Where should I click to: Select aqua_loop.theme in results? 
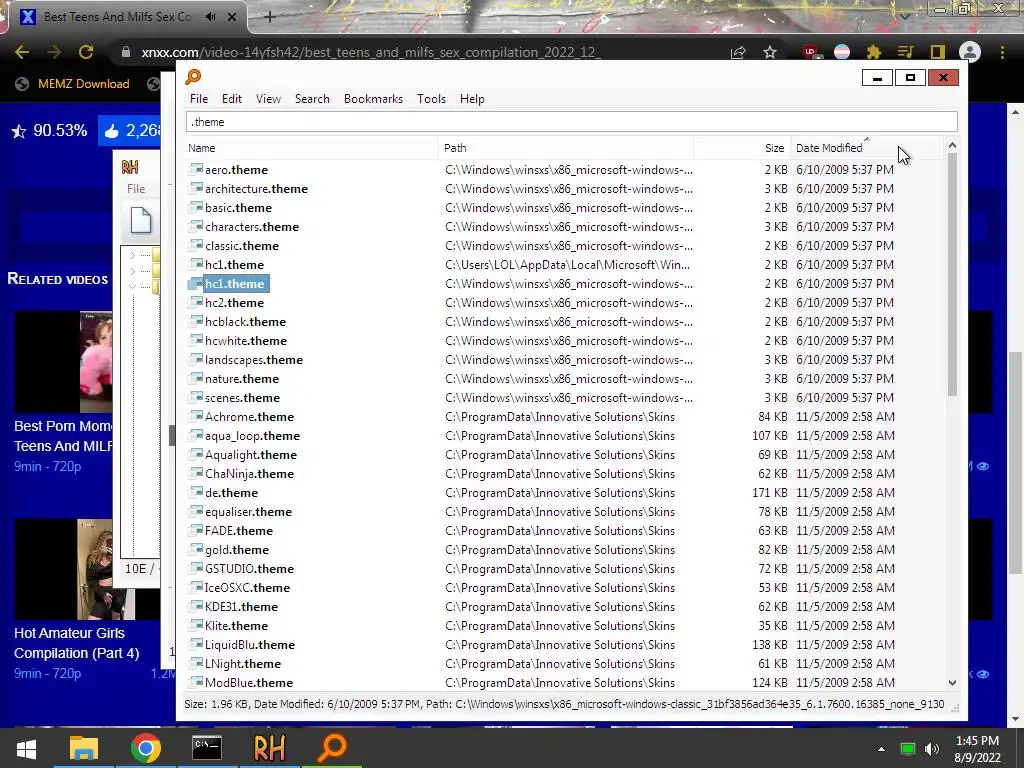(x=252, y=436)
